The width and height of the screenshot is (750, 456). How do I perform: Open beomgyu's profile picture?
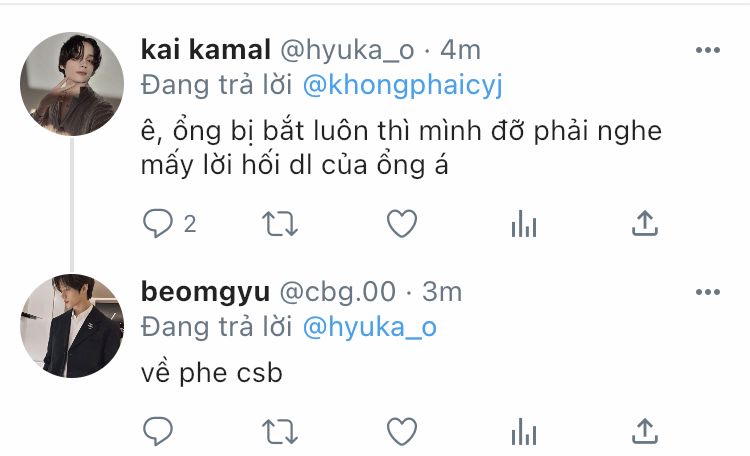[72, 326]
